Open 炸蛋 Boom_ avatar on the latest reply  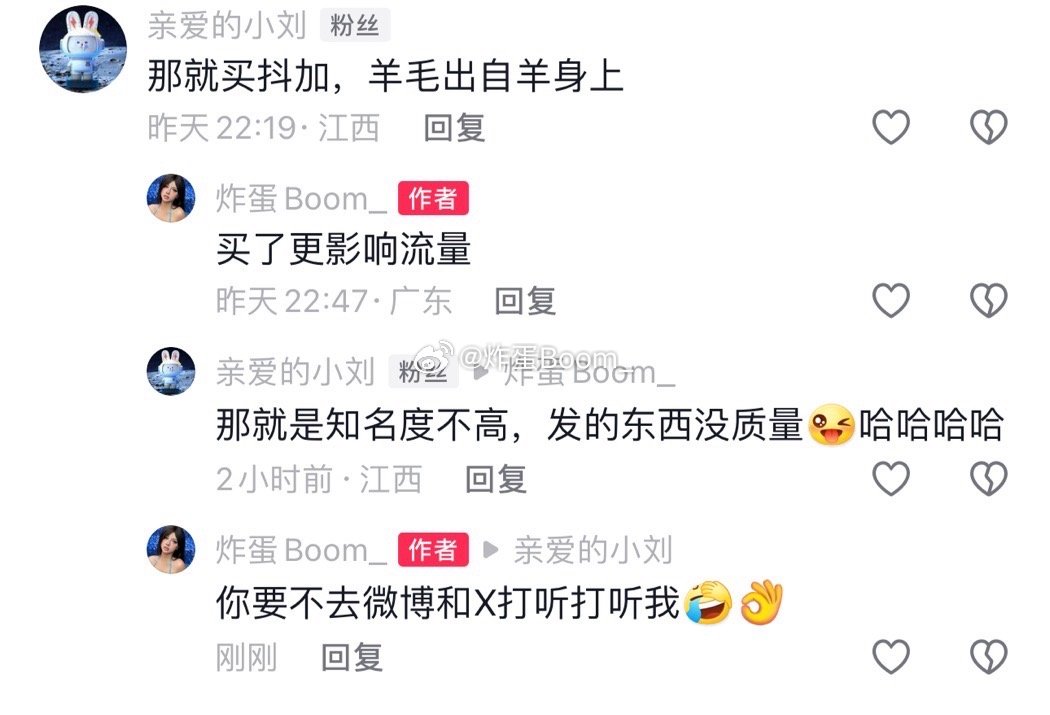(171, 550)
